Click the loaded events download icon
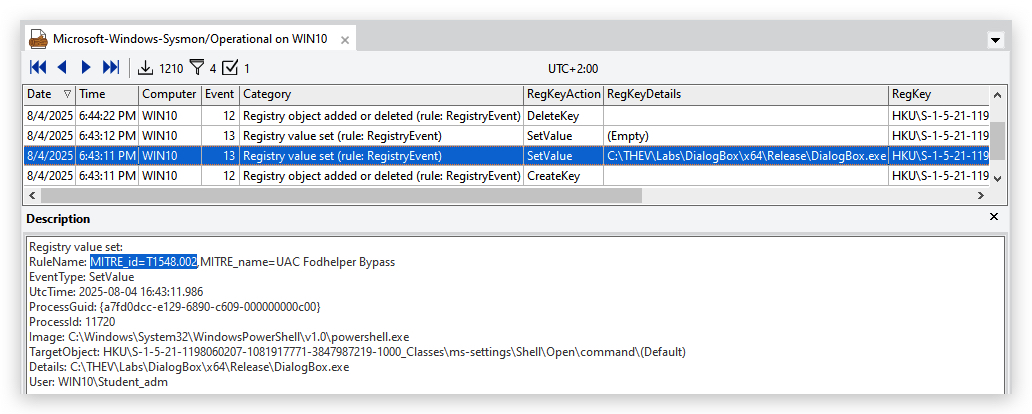The height and width of the screenshot is (414, 1032). point(145,68)
